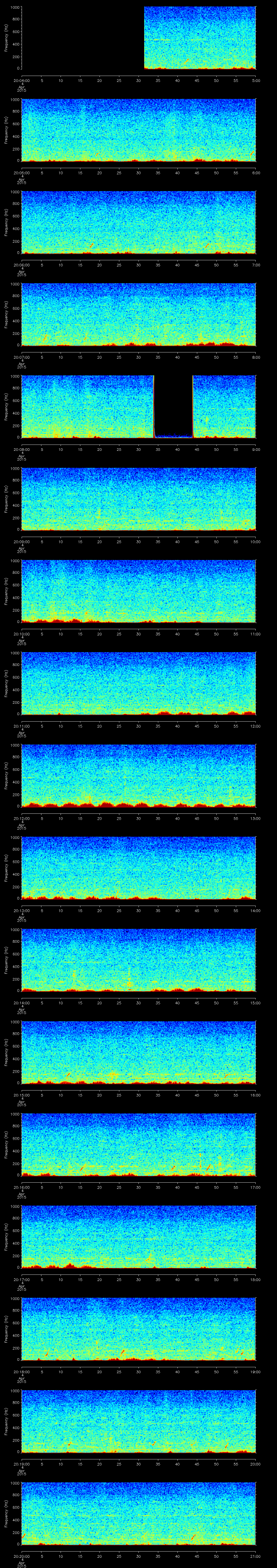Click the spectrogram plot starting at 20:15:00
This screenshot has width=277, height=1568.
[x=138, y=1052]
